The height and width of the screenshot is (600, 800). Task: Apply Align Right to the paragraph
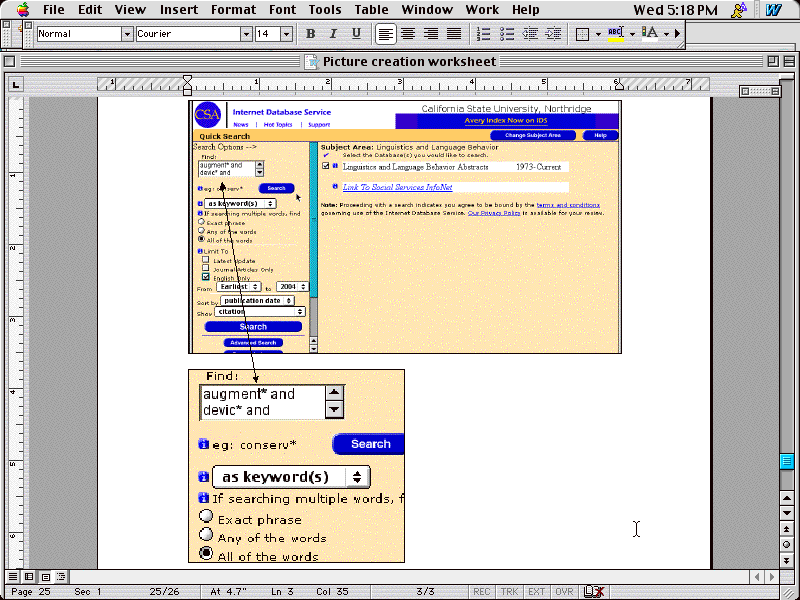click(x=431, y=34)
